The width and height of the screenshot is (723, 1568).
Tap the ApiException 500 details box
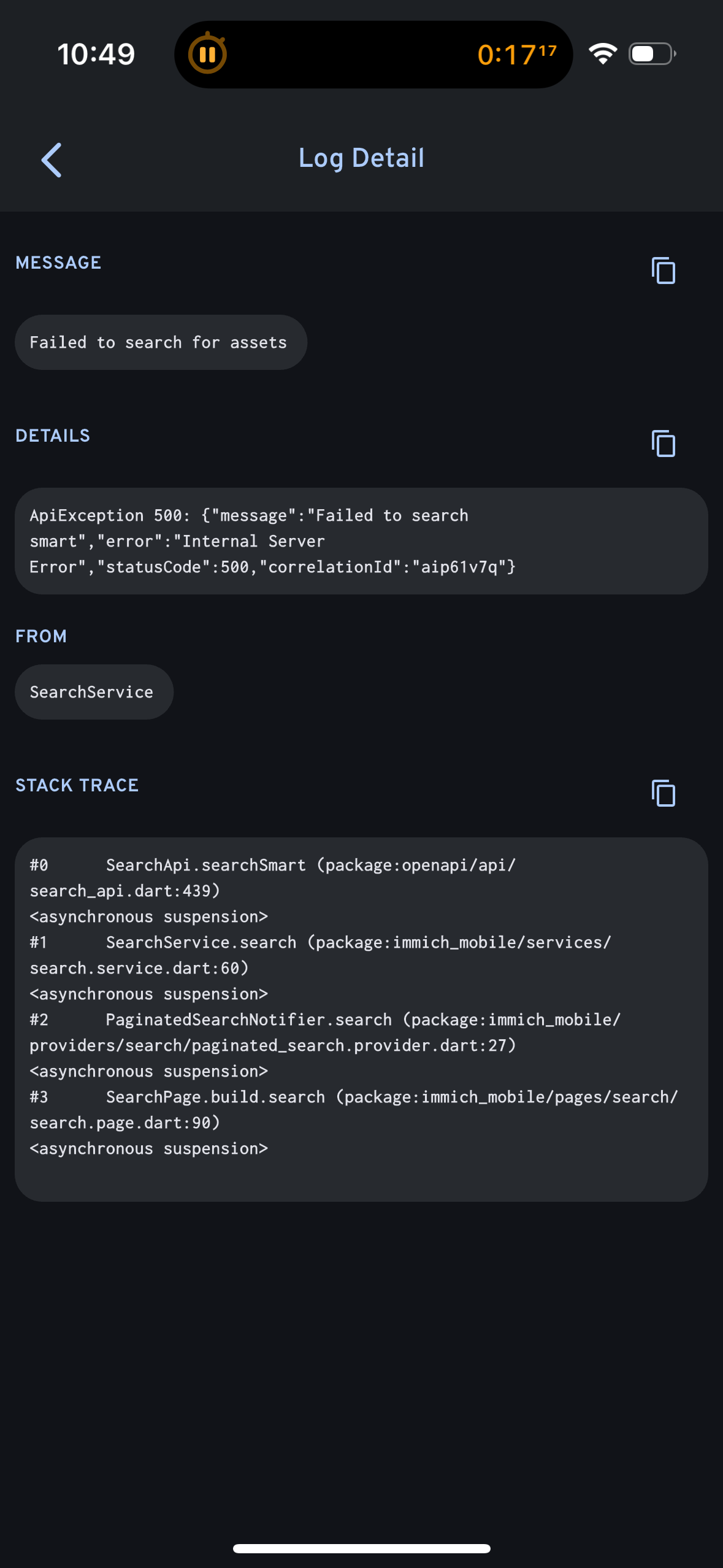361,541
